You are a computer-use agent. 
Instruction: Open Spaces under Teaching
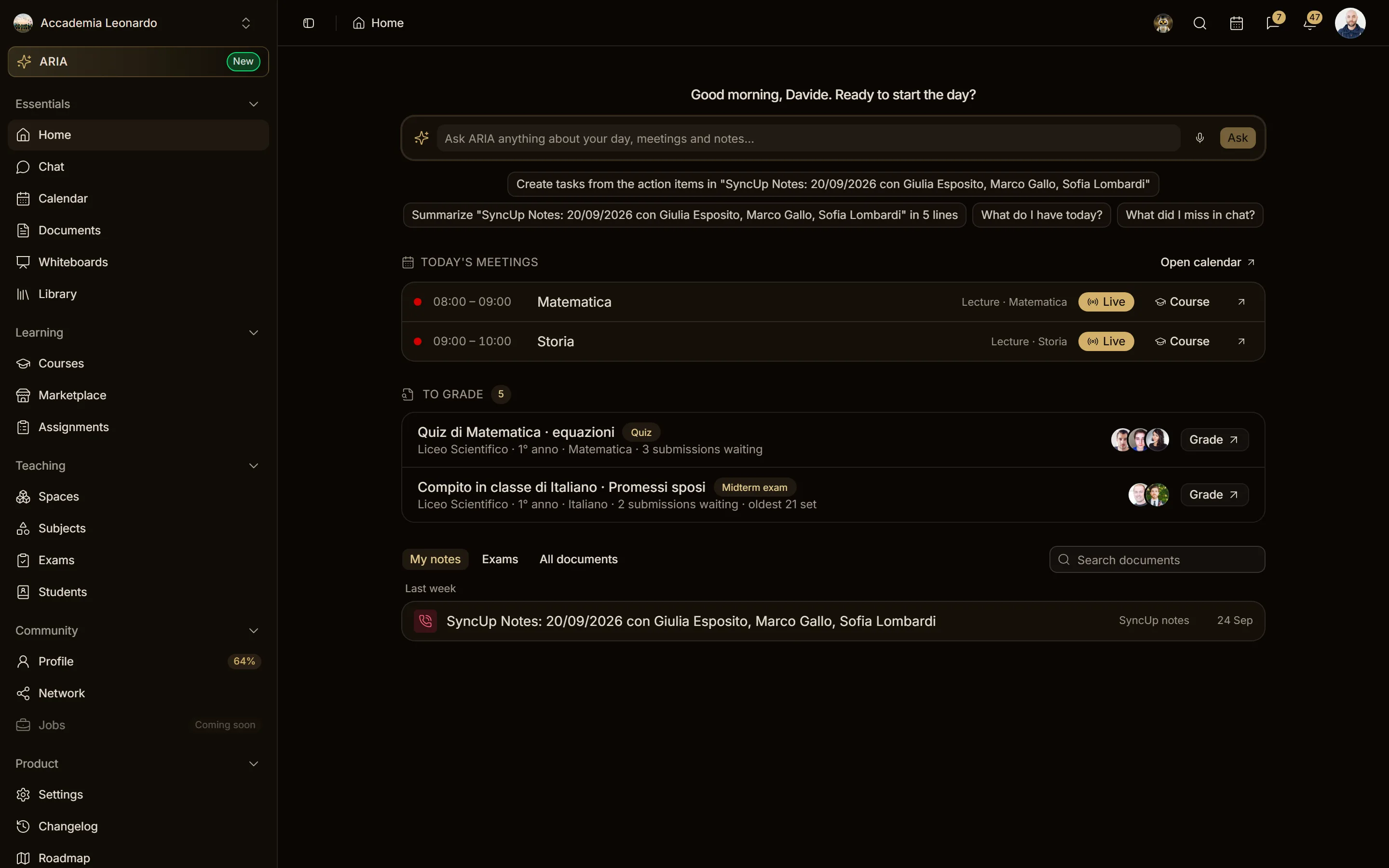[138, 497]
